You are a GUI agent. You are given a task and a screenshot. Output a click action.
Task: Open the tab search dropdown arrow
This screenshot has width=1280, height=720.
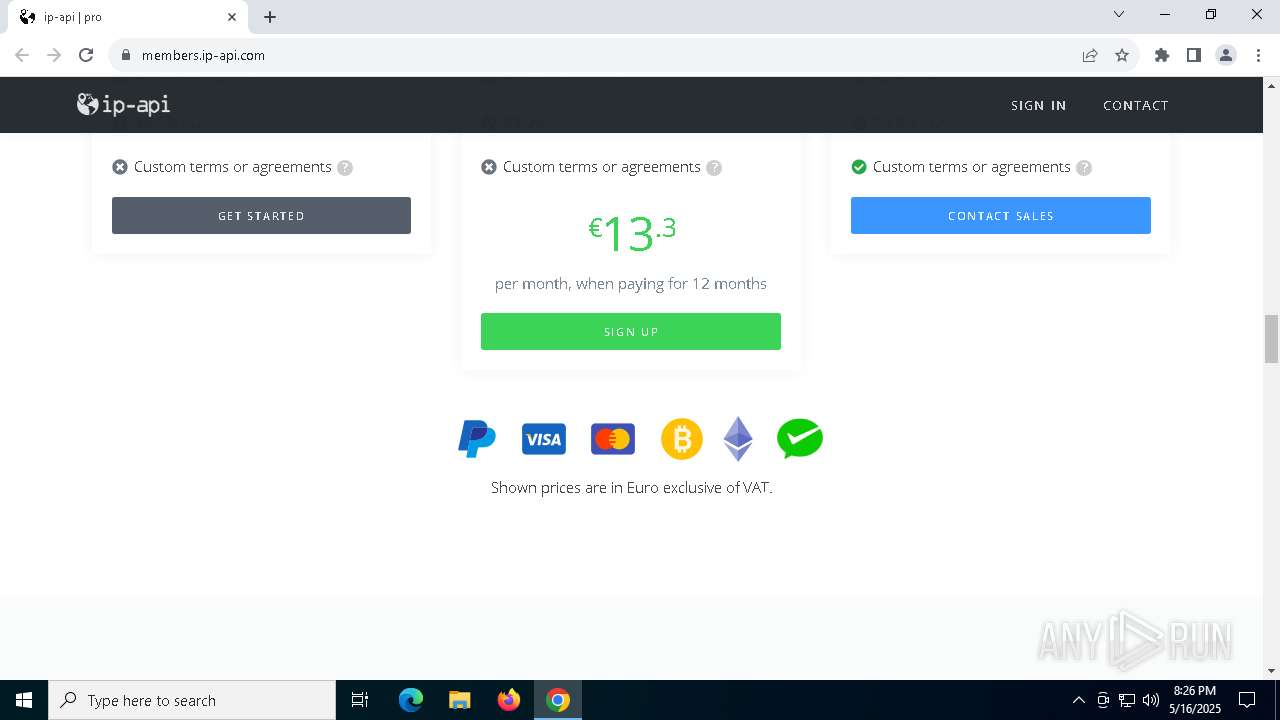(x=1119, y=14)
